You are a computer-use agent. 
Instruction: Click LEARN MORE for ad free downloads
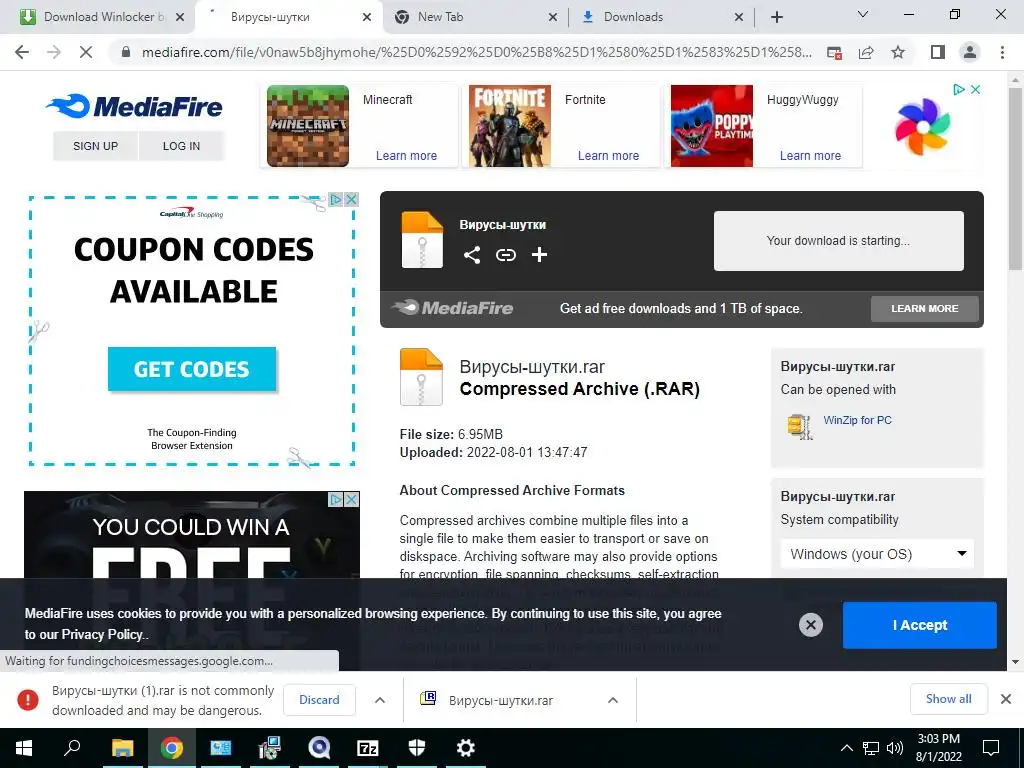925,308
